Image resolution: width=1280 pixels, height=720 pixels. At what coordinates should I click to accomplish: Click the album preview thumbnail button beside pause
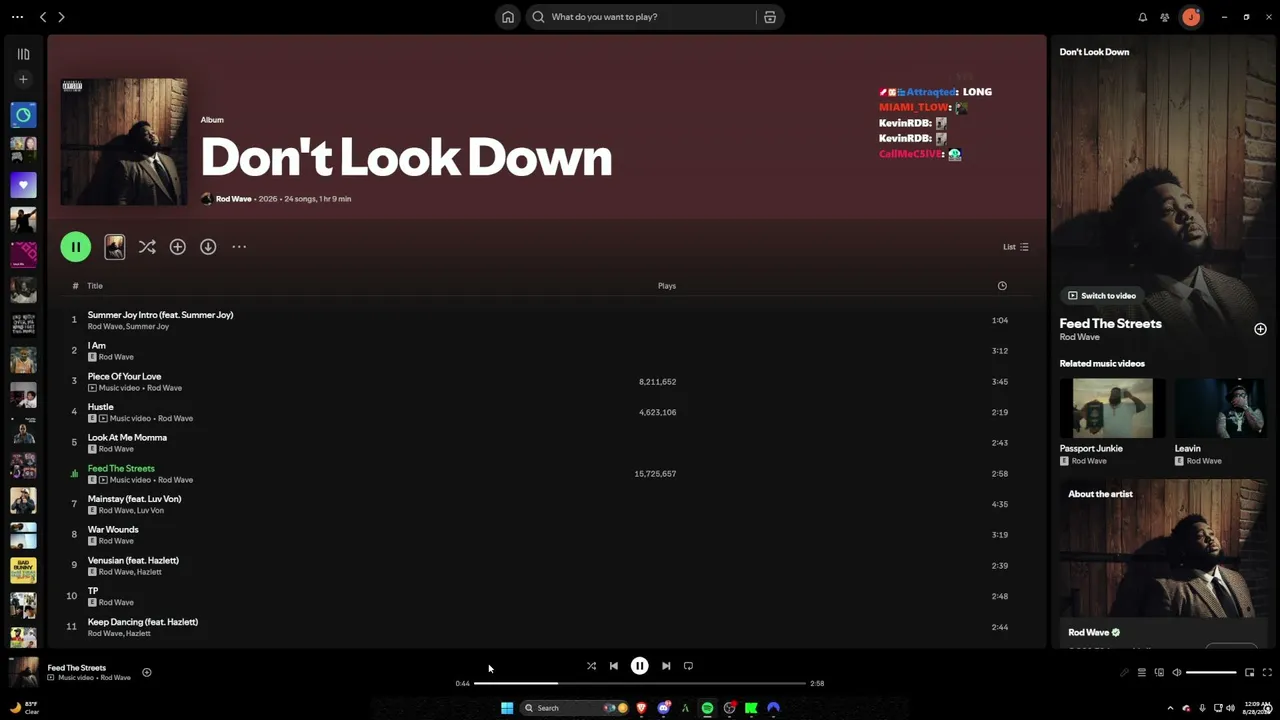point(115,247)
